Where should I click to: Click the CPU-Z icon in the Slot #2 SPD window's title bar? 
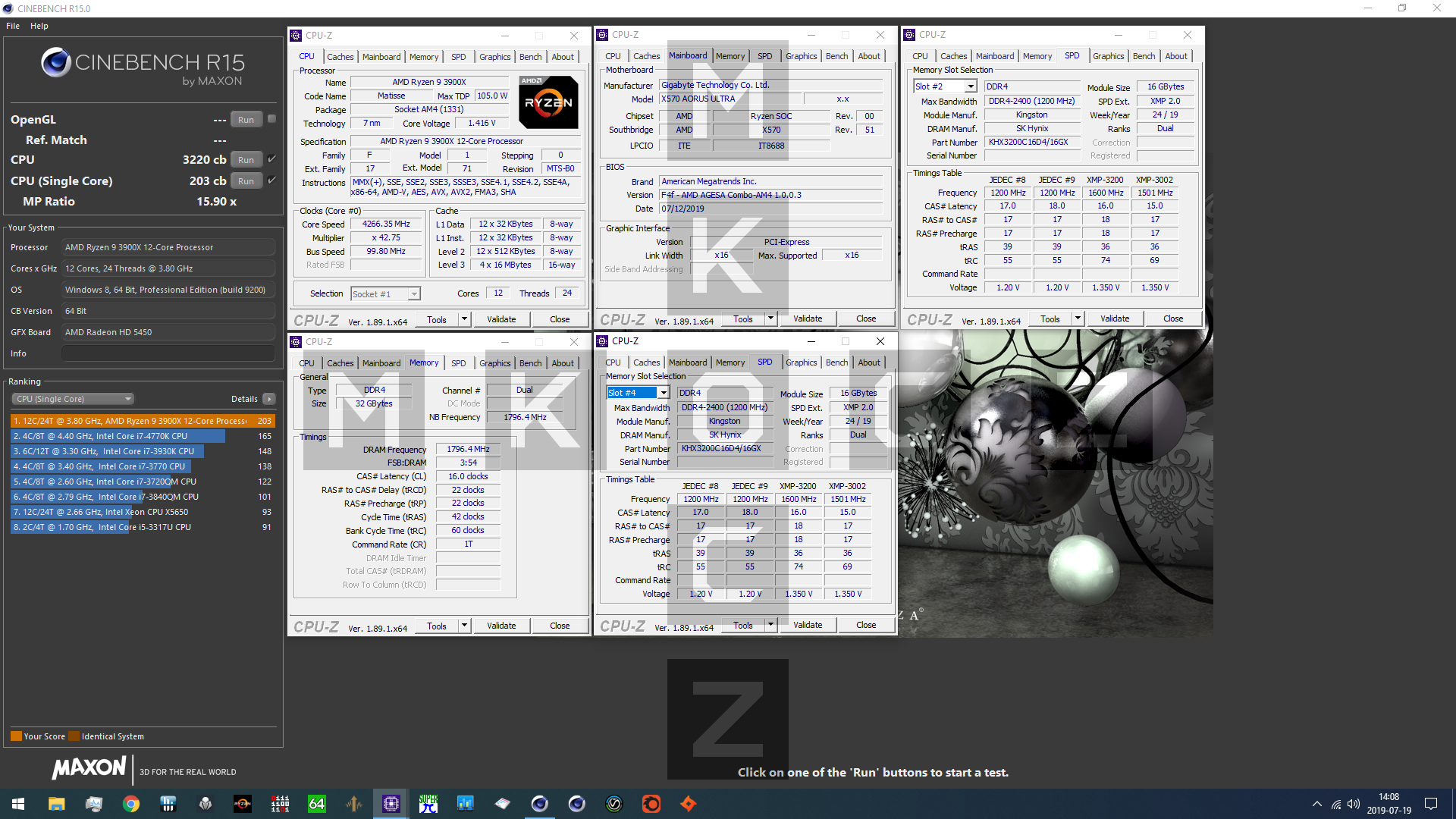tap(909, 35)
